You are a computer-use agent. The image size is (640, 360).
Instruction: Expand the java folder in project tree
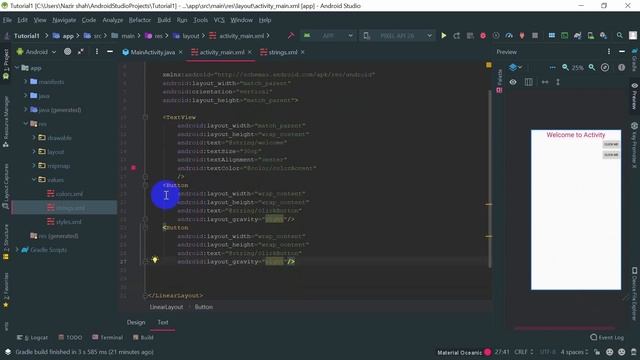click(26, 96)
